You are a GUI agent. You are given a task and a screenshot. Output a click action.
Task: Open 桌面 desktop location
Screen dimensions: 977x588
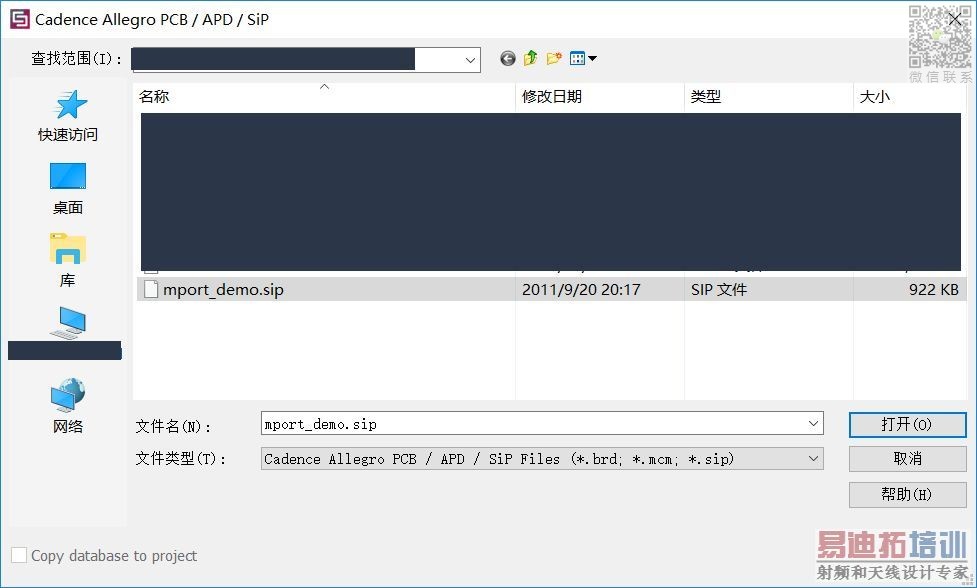68,189
